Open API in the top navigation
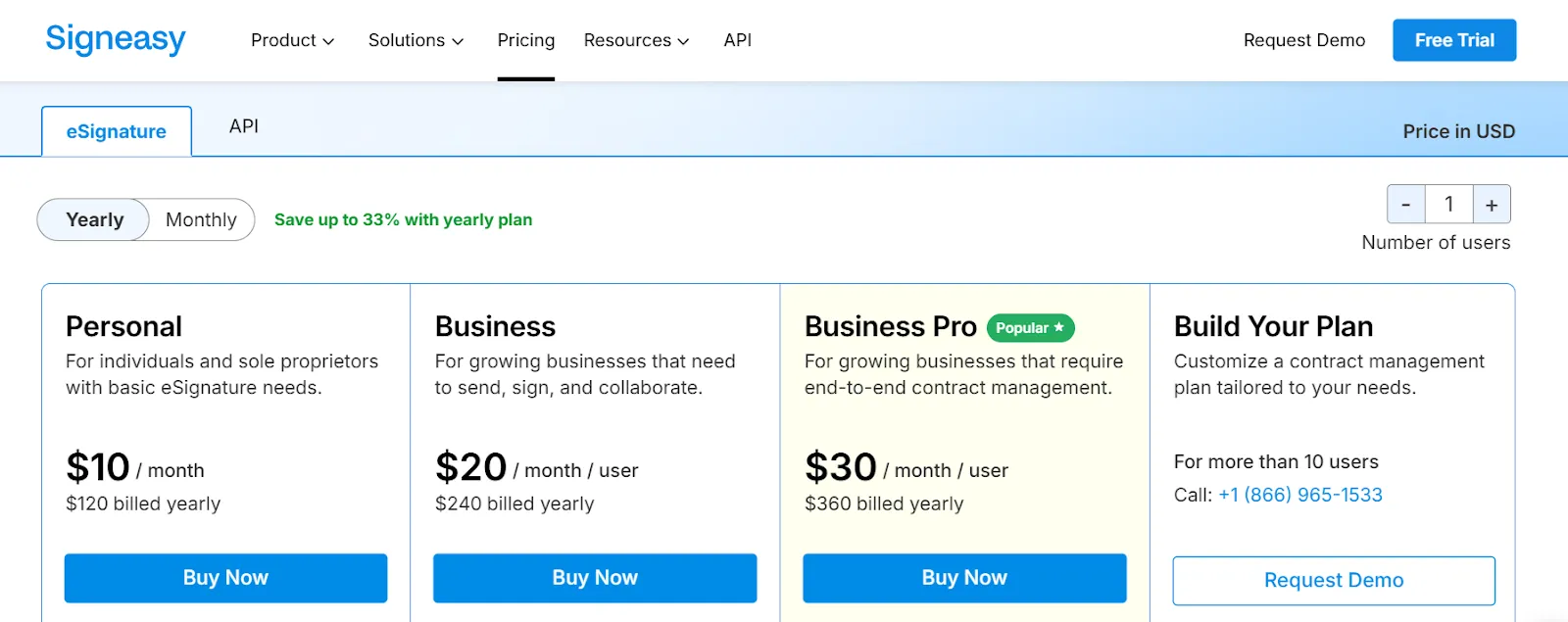 (x=738, y=40)
